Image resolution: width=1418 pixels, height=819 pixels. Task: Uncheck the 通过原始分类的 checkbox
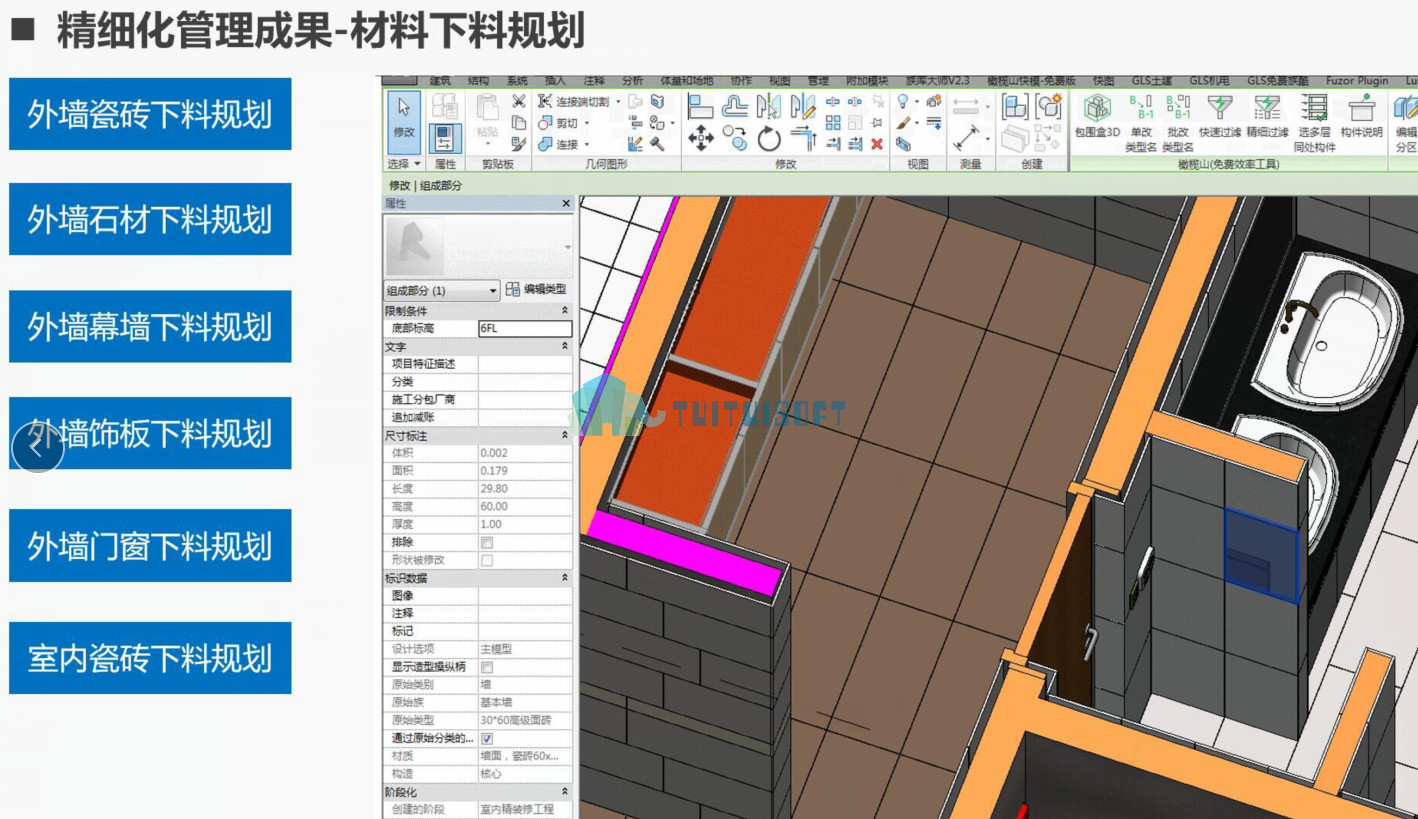pos(487,738)
